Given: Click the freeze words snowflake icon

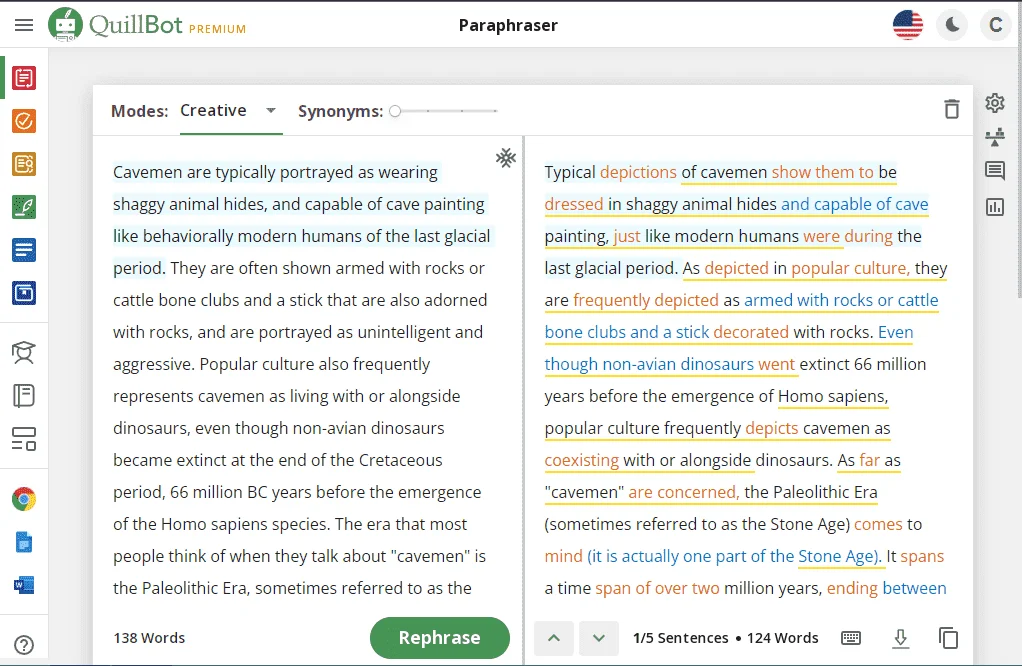Looking at the screenshot, I should [506, 158].
